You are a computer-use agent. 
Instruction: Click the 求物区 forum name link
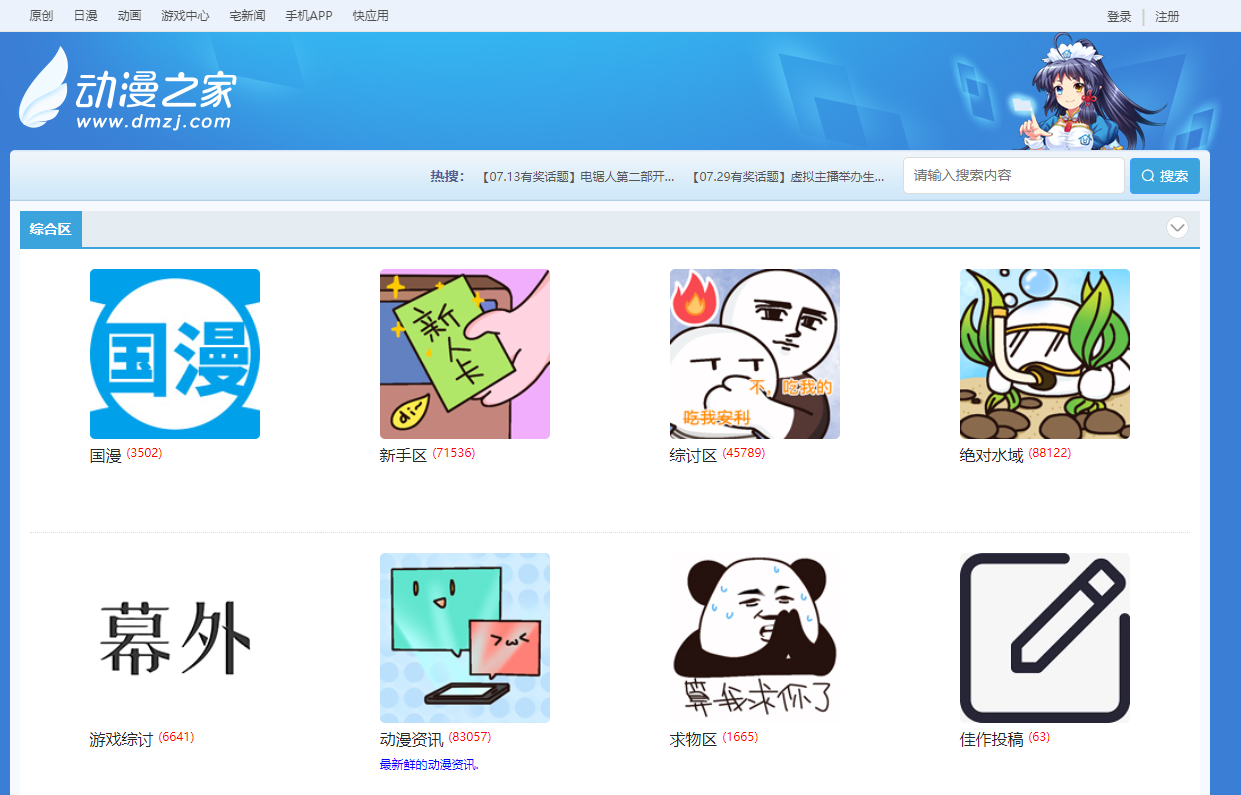(x=694, y=740)
